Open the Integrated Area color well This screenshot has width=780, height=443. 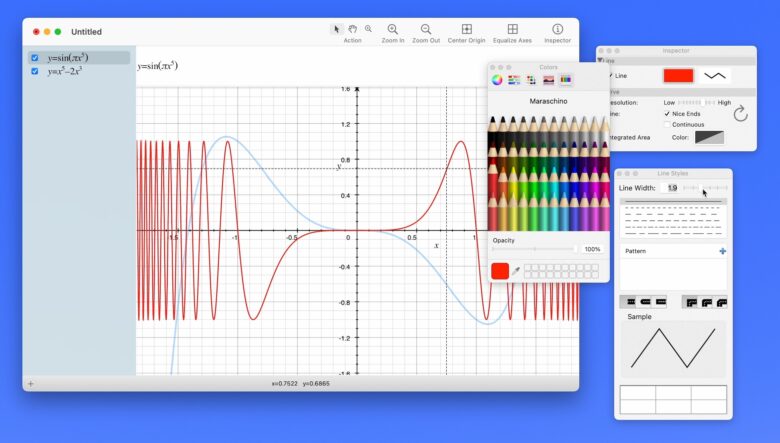point(709,137)
